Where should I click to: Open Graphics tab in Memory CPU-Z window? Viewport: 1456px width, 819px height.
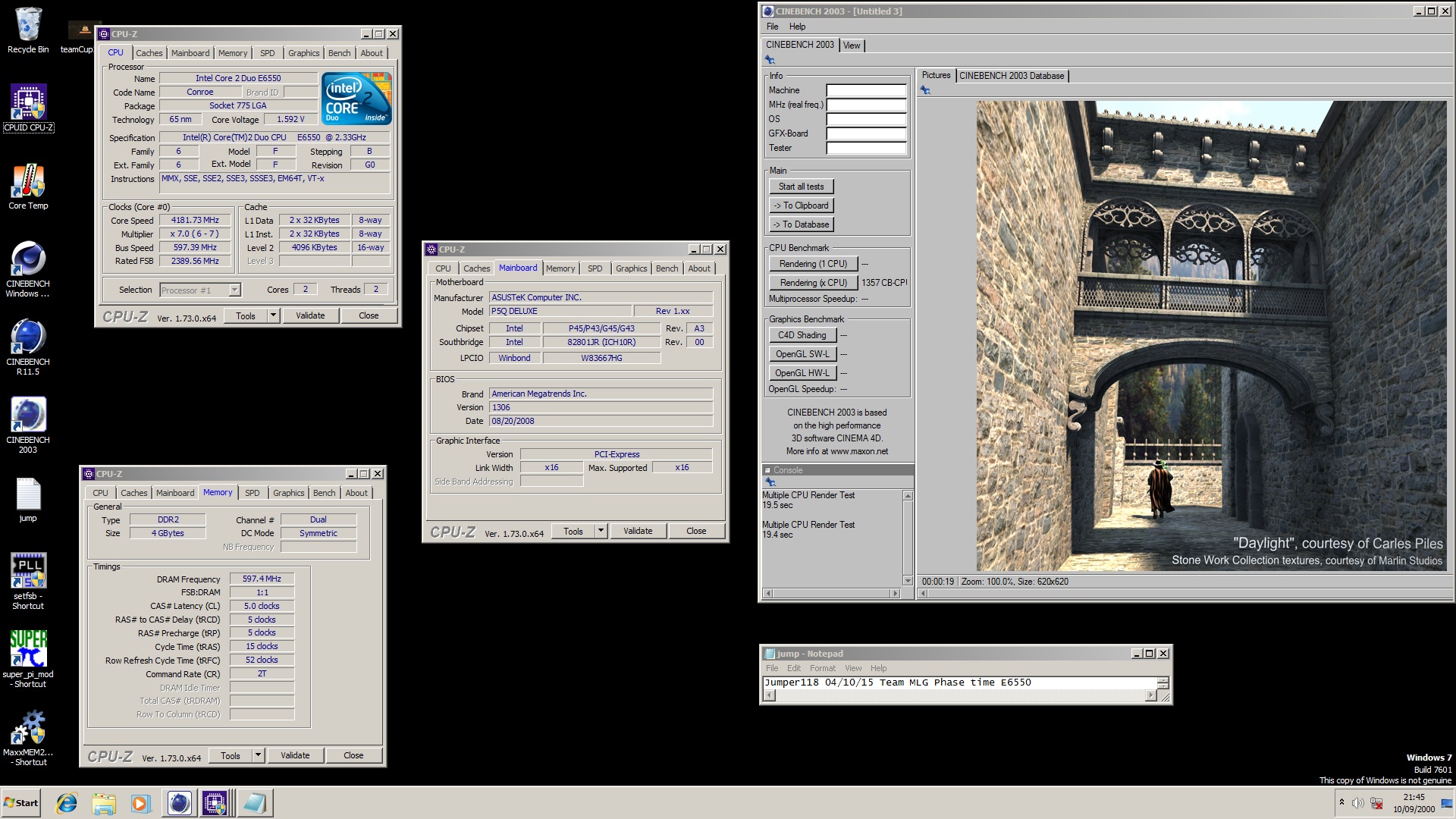coord(288,493)
